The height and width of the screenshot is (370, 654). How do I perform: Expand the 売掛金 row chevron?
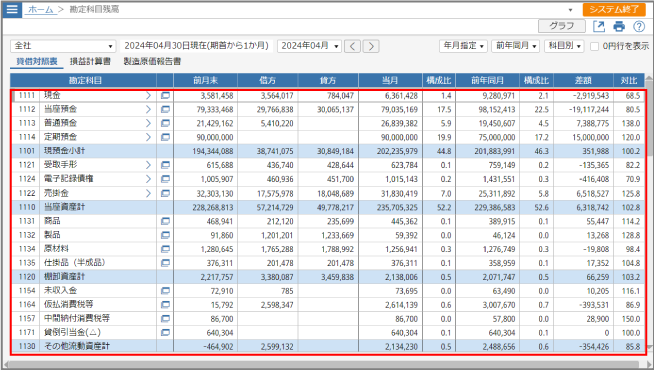(148, 193)
